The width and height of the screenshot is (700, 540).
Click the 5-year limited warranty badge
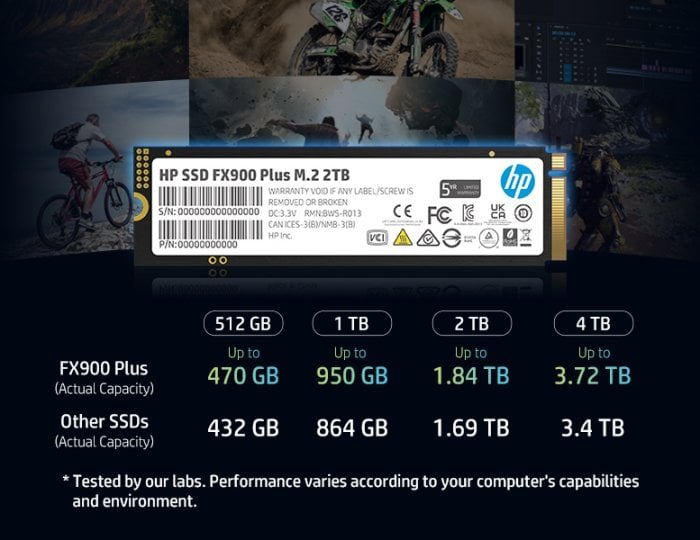pyautogui.click(x=460, y=189)
